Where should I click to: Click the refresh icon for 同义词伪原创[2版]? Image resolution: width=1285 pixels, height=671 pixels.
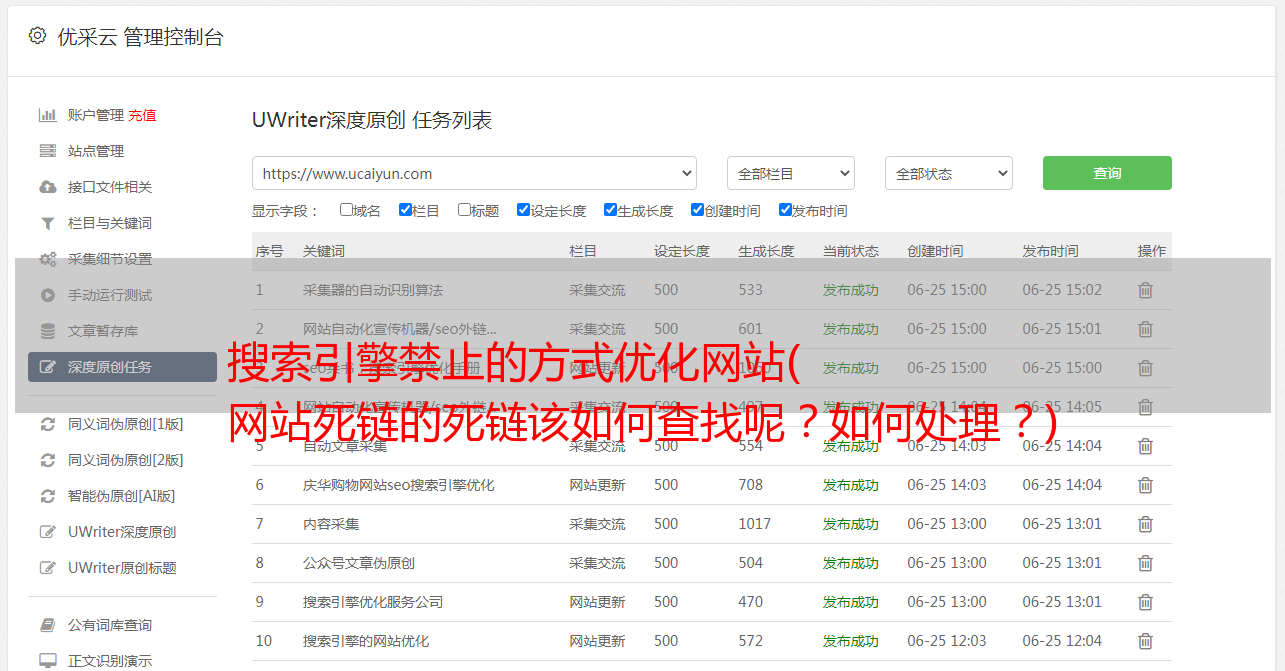[x=47, y=460]
